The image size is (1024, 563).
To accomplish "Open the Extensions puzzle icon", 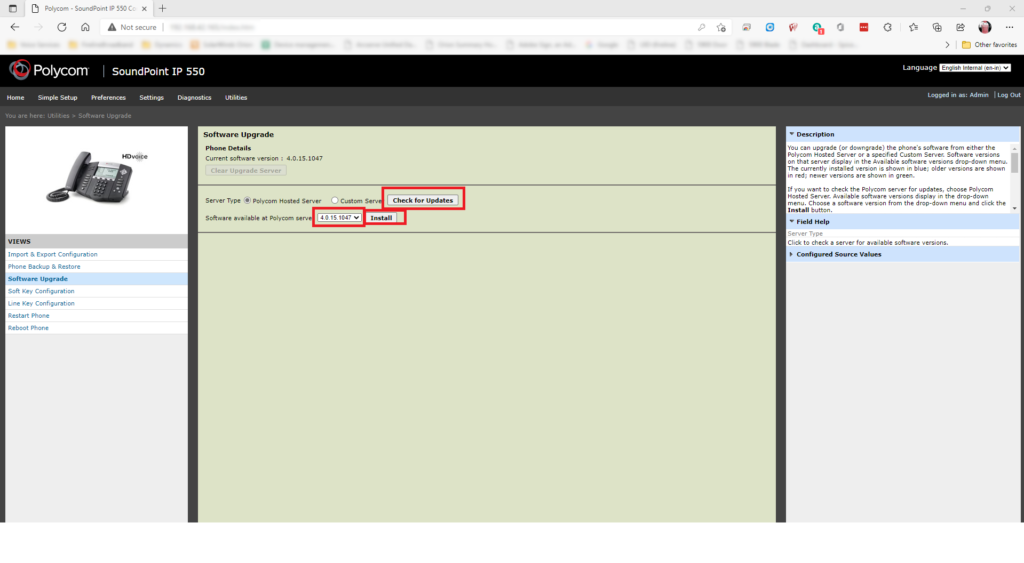I will (x=888, y=27).
